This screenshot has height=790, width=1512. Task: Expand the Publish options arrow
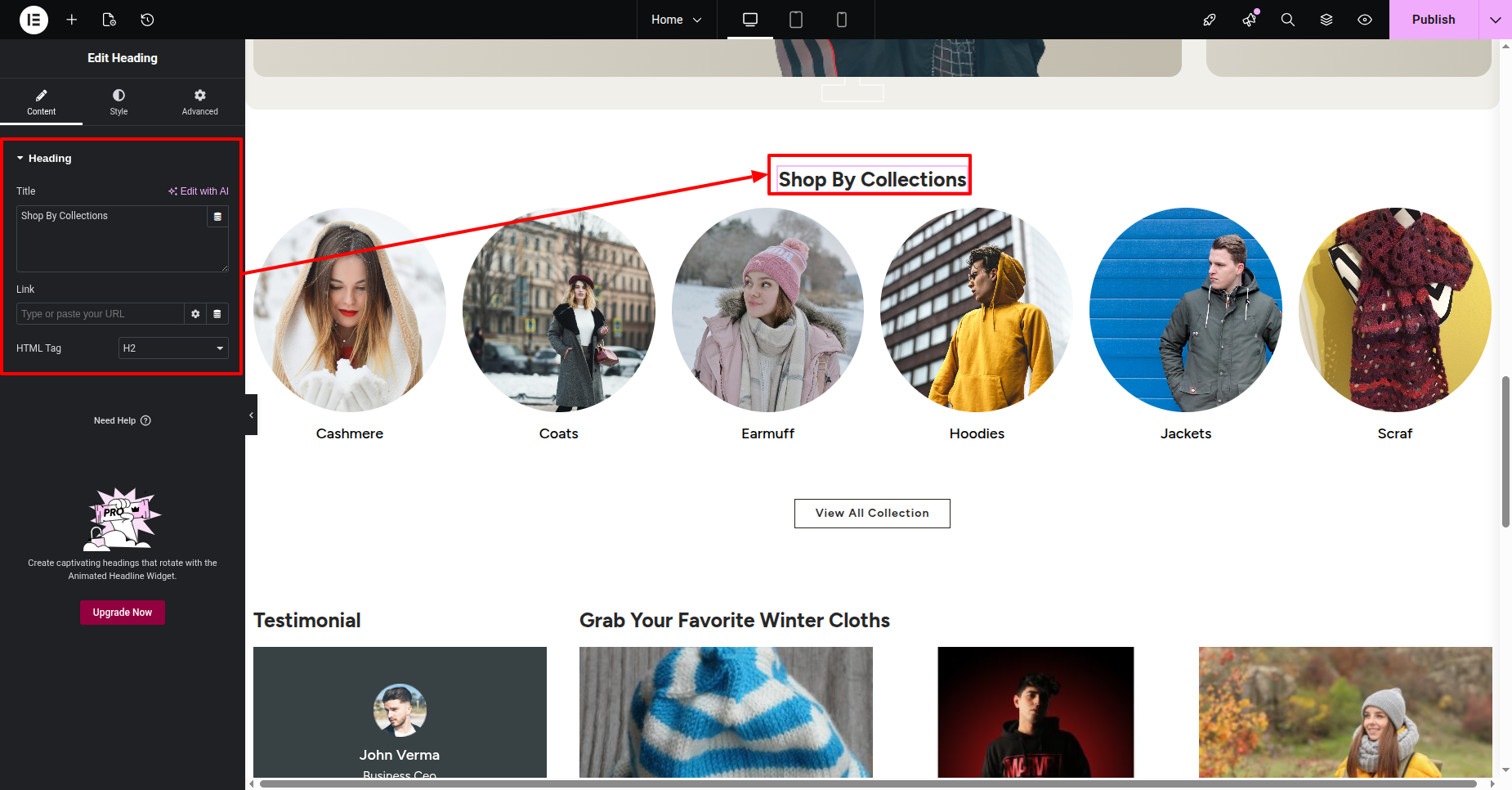click(x=1495, y=20)
